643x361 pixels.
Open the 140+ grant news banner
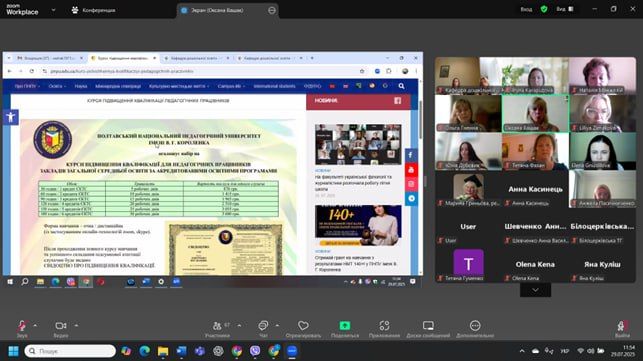point(358,225)
